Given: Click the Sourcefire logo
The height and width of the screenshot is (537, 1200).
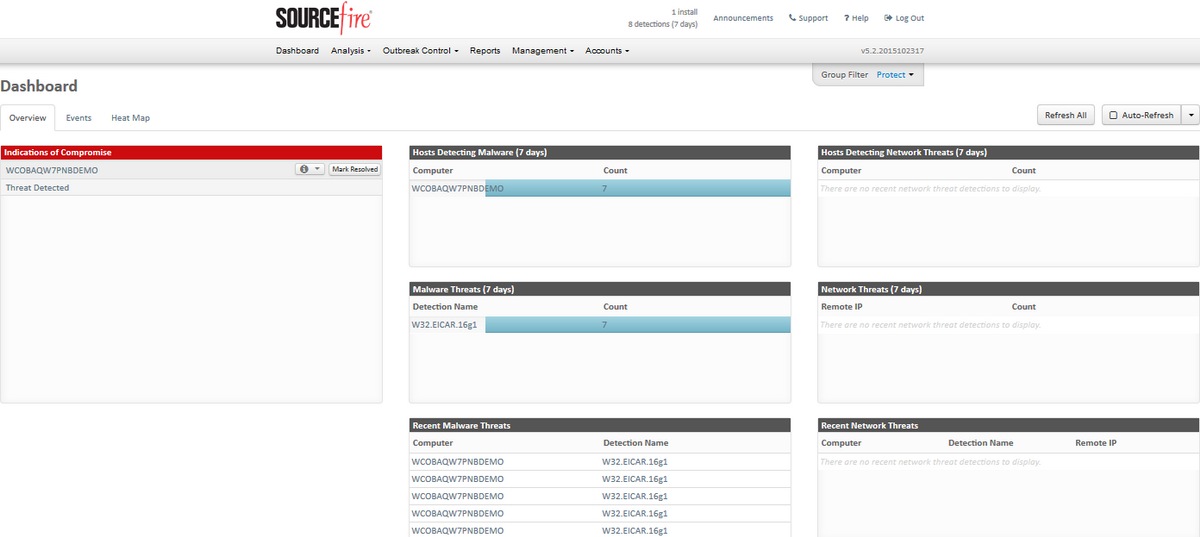Looking at the screenshot, I should pyautogui.click(x=323, y=19).
